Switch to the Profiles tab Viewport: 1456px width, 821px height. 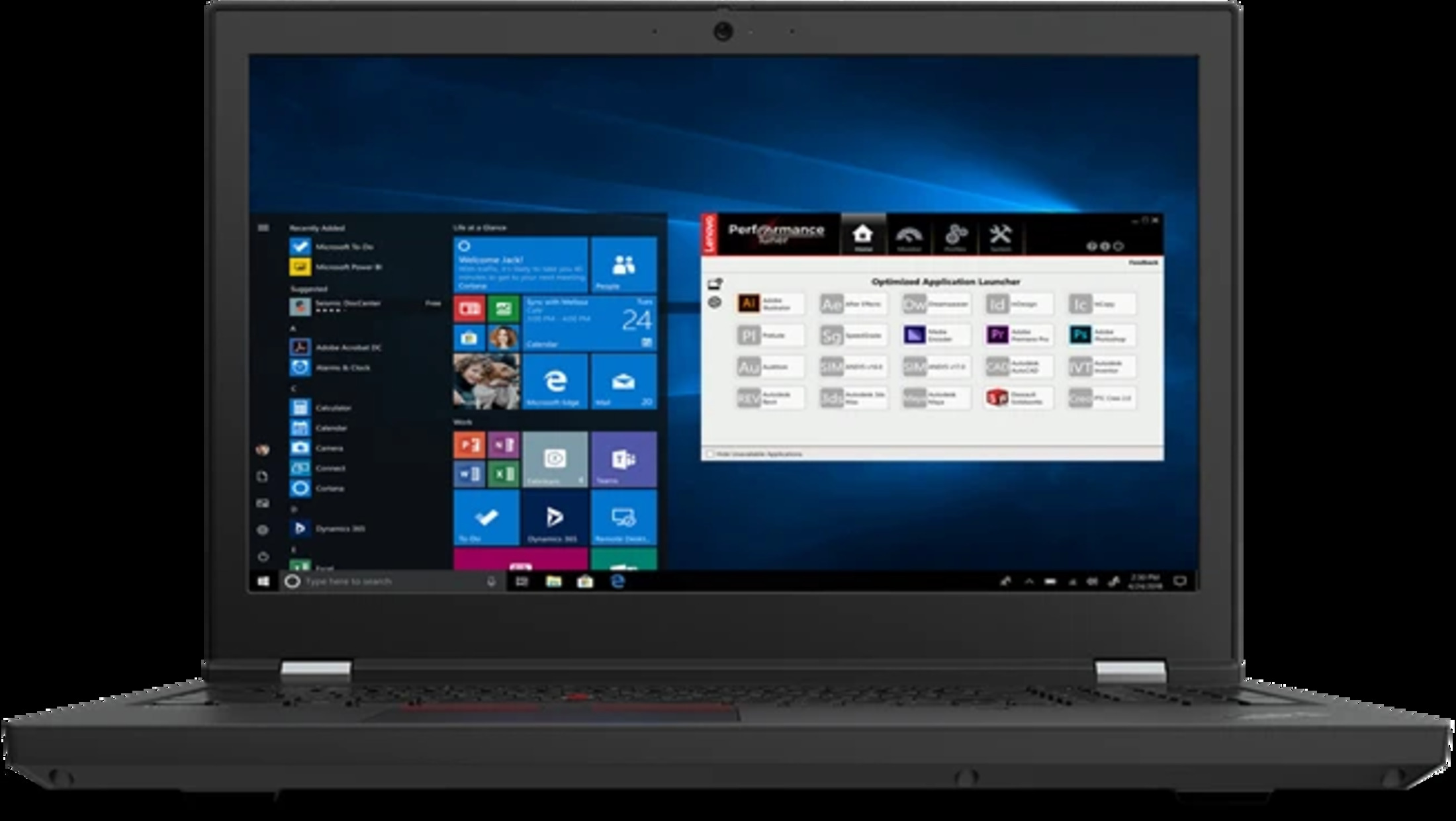click(x=955, y=237)
